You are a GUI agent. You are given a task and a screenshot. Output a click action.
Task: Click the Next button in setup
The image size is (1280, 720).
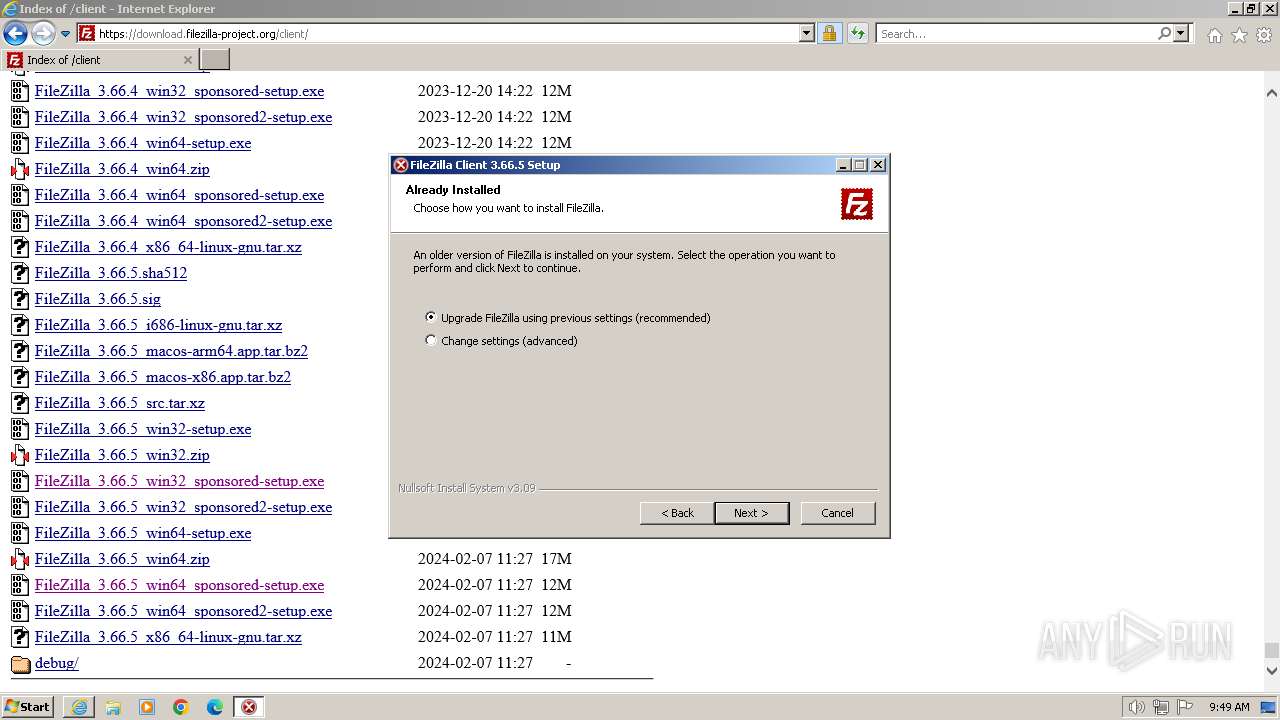click(752, 513)
